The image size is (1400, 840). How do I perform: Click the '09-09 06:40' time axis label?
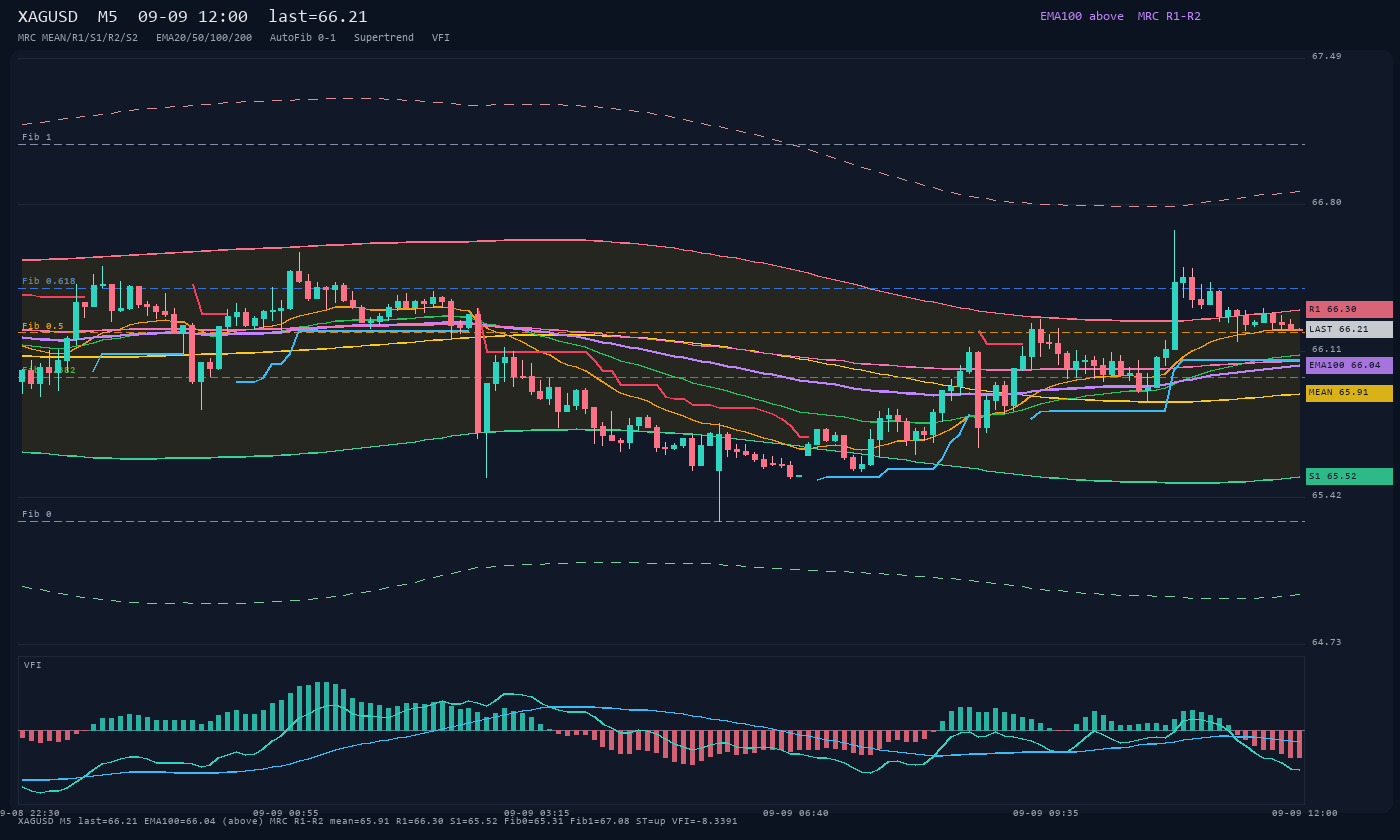coord(796,813)
